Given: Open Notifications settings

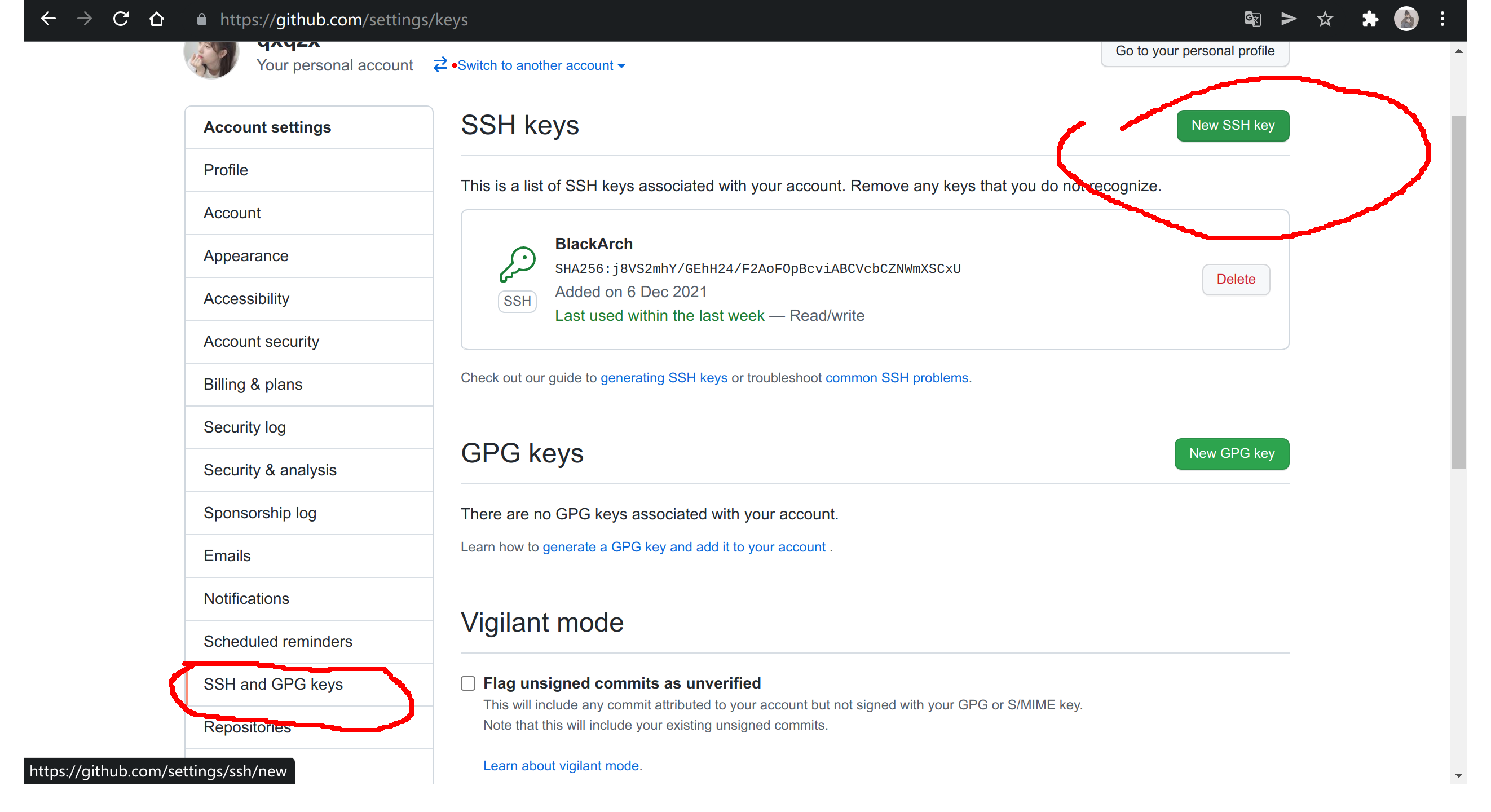Looking at the screenshot, I should coord(308,598).
